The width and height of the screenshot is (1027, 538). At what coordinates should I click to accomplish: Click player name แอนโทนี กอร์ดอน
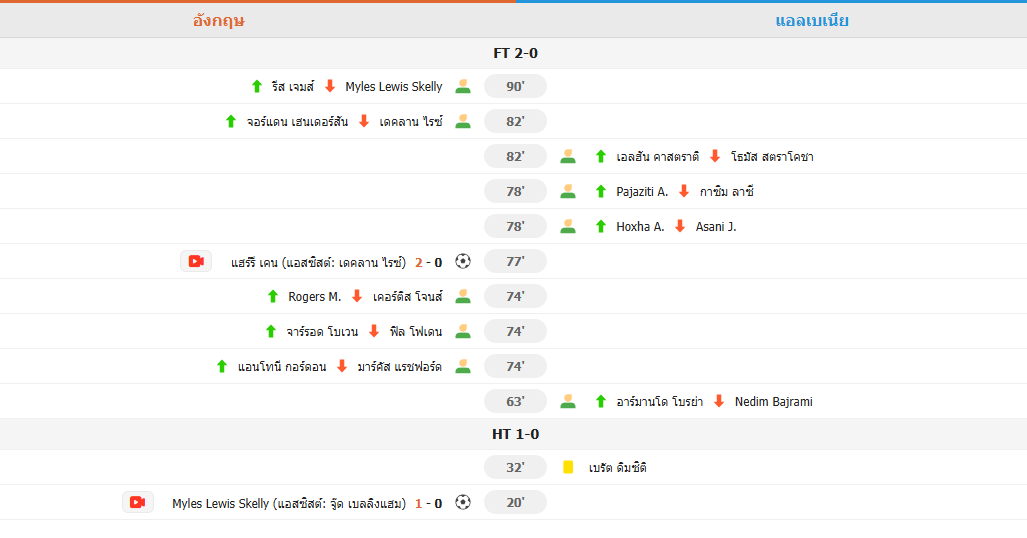(x=282, y=367)
